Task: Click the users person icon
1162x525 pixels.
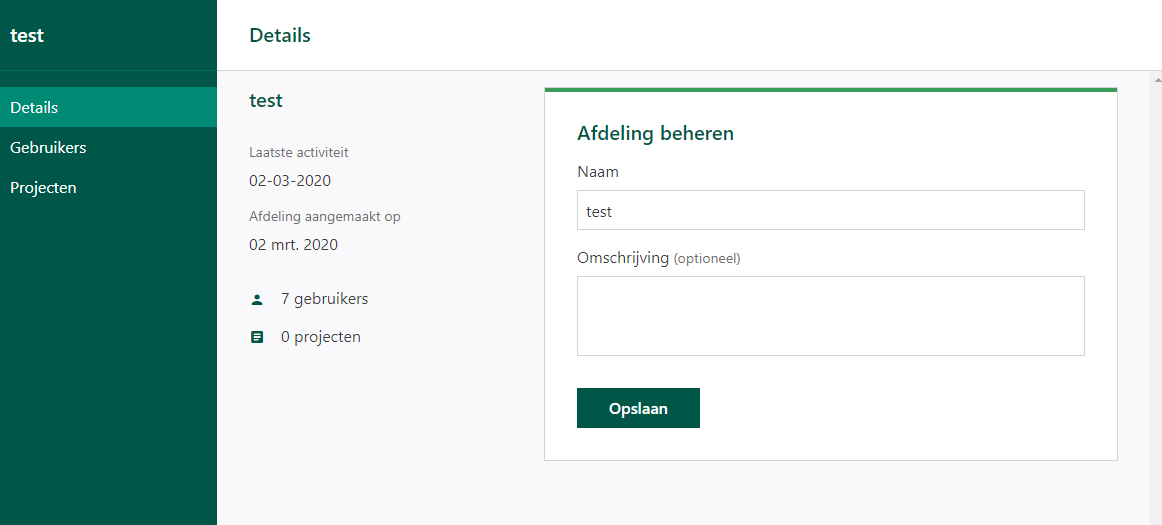Action: [x=257, y=300]
